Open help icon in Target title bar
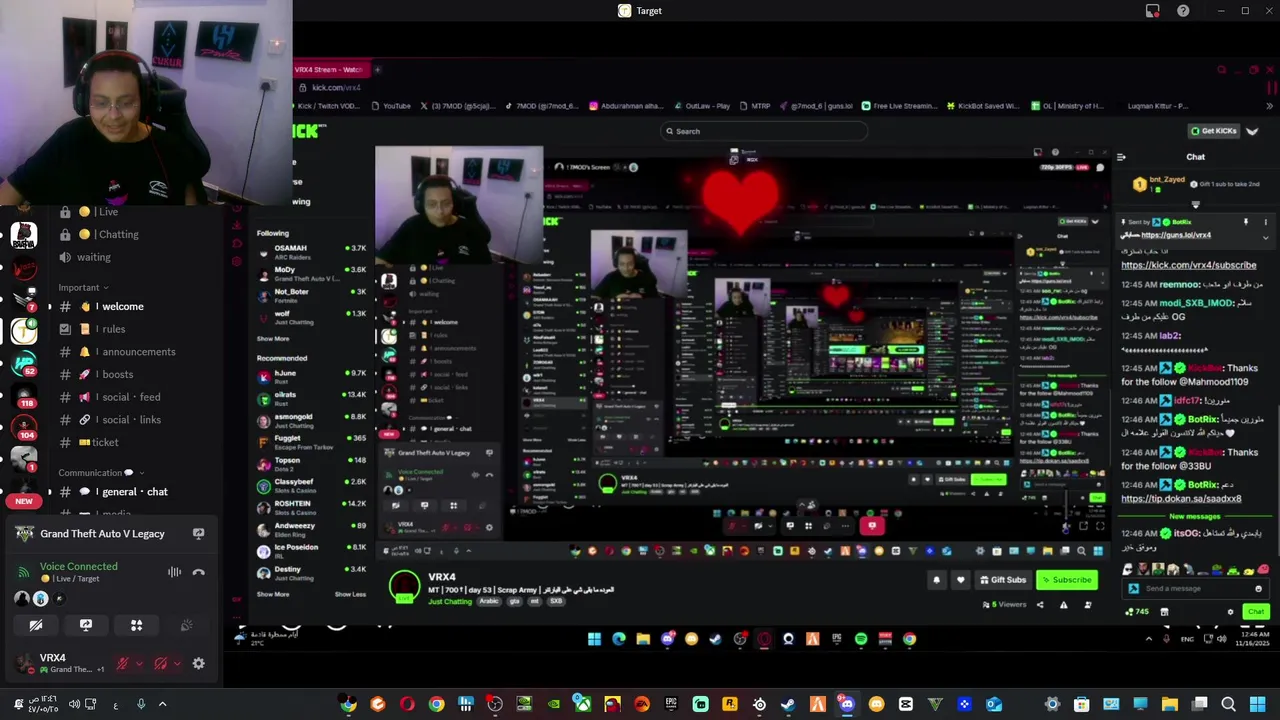The width and height of the screenshot is (1280, 720). [x=1183, y=11]
